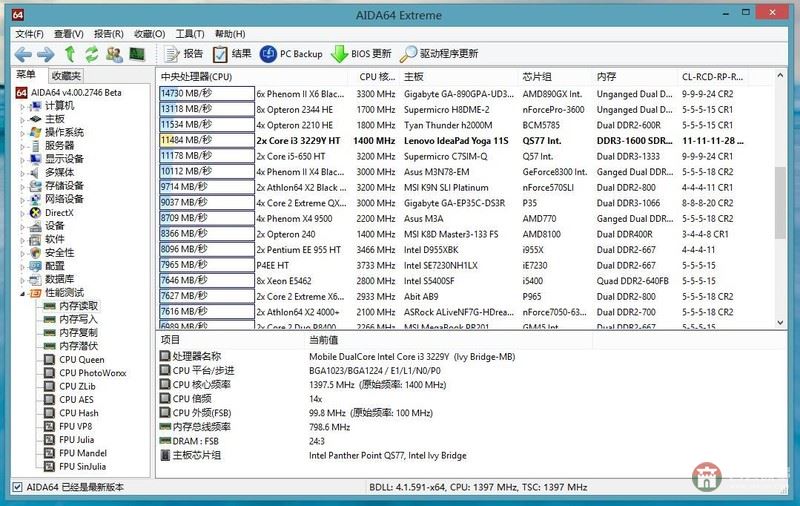Expand the 计算机 tree node
800x506 pixels.
22,106
